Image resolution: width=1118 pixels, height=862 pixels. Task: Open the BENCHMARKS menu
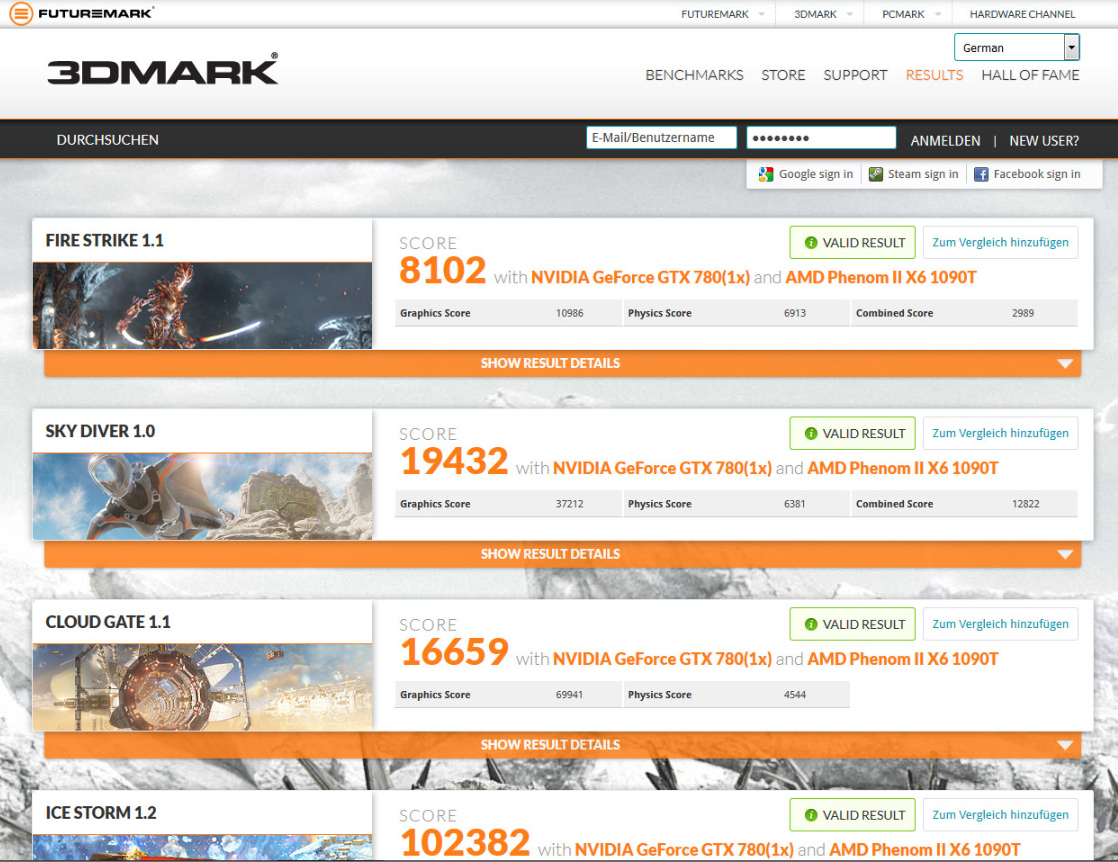click(x=694, y=75)
